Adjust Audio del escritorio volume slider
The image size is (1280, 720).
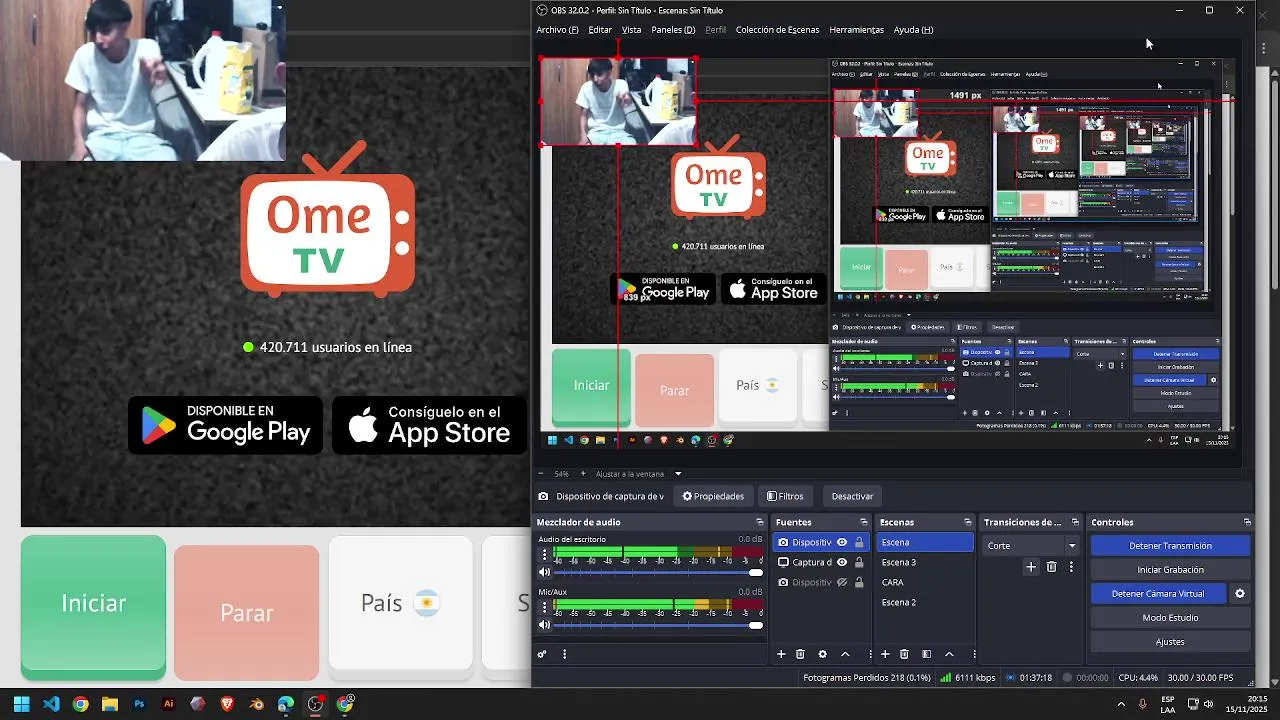click(658, 572)
